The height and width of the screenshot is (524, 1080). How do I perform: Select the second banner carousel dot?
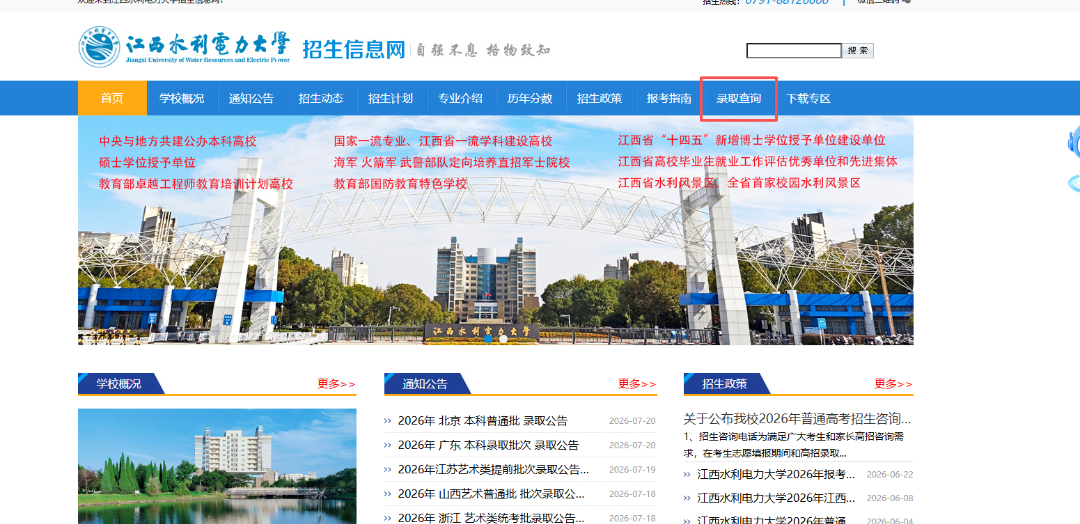(503, 339)
